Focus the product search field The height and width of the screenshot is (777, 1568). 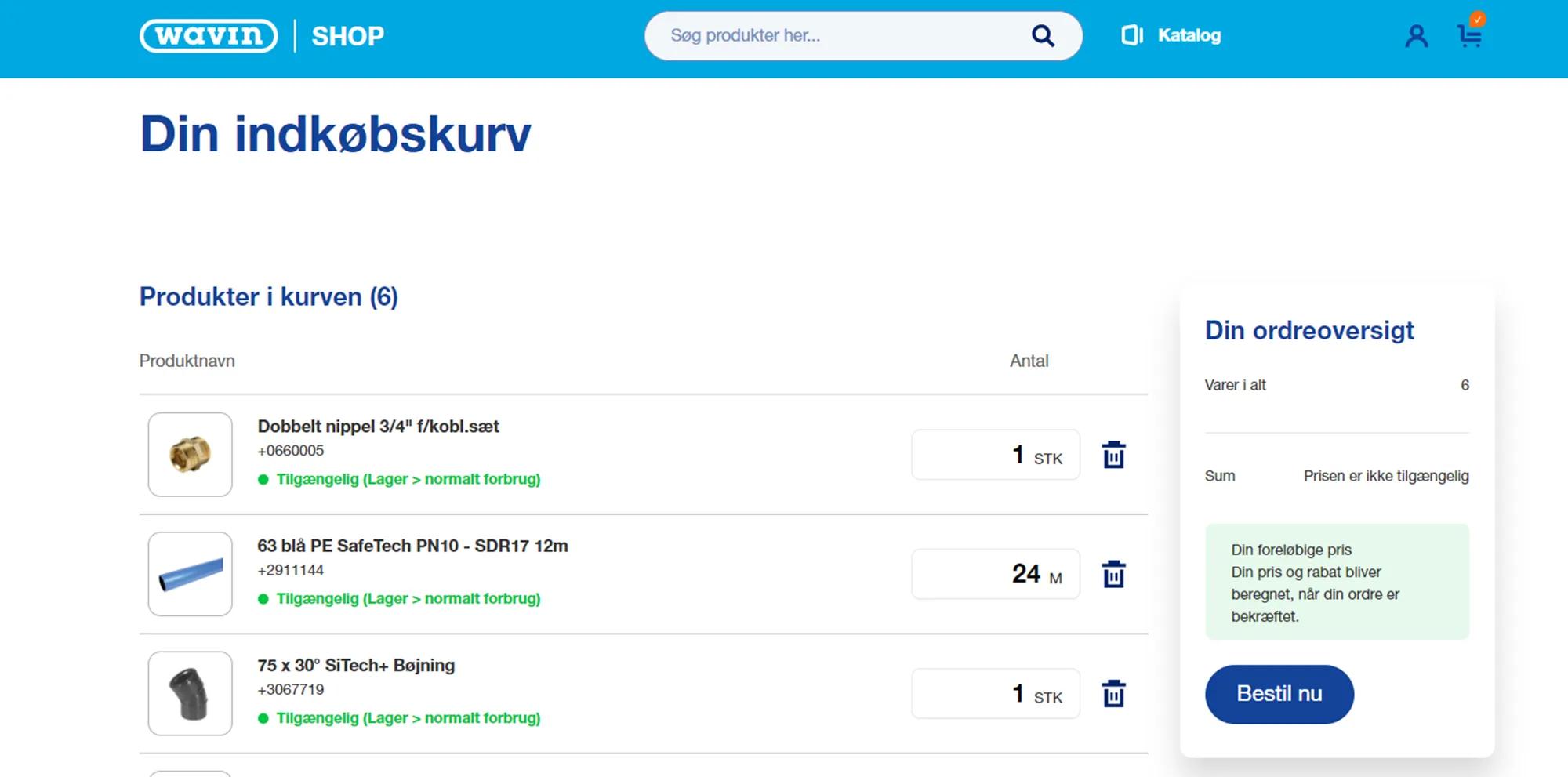(863, 35)
